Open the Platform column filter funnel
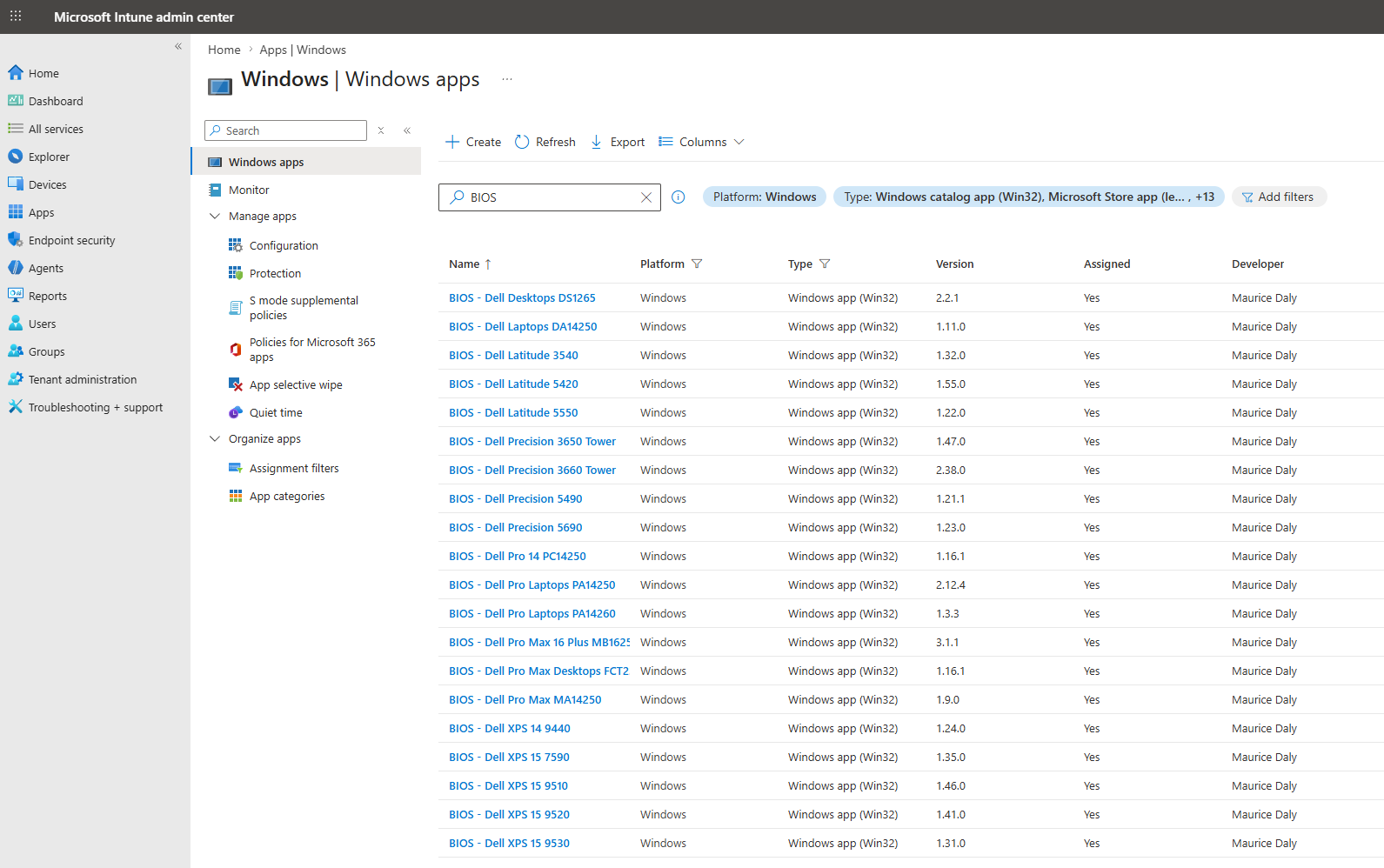The height and width of the screenshot is (868, 1384). point(697,264)
